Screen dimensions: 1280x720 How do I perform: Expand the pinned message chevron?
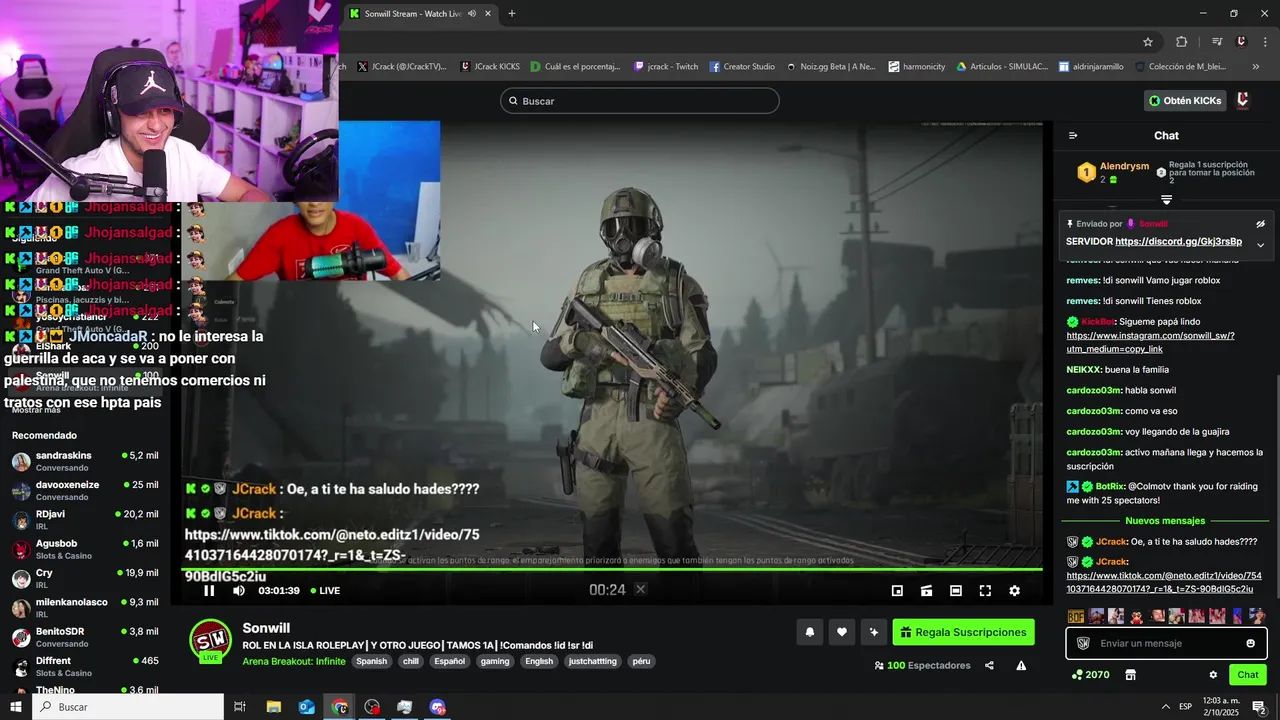click(x=1261, y=245)
